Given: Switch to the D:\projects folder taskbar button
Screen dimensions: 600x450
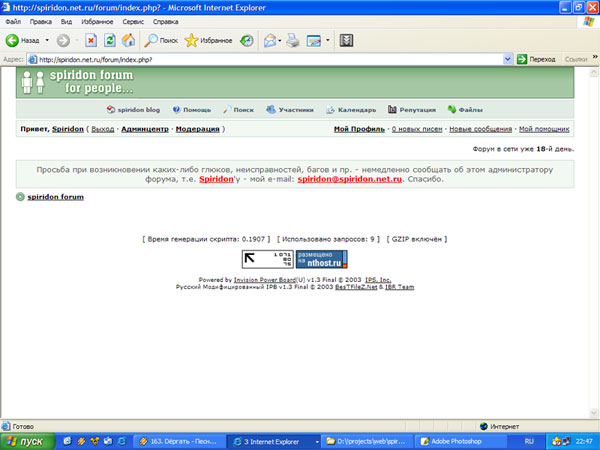Looking at the screenshot, I should coord(368,442).
